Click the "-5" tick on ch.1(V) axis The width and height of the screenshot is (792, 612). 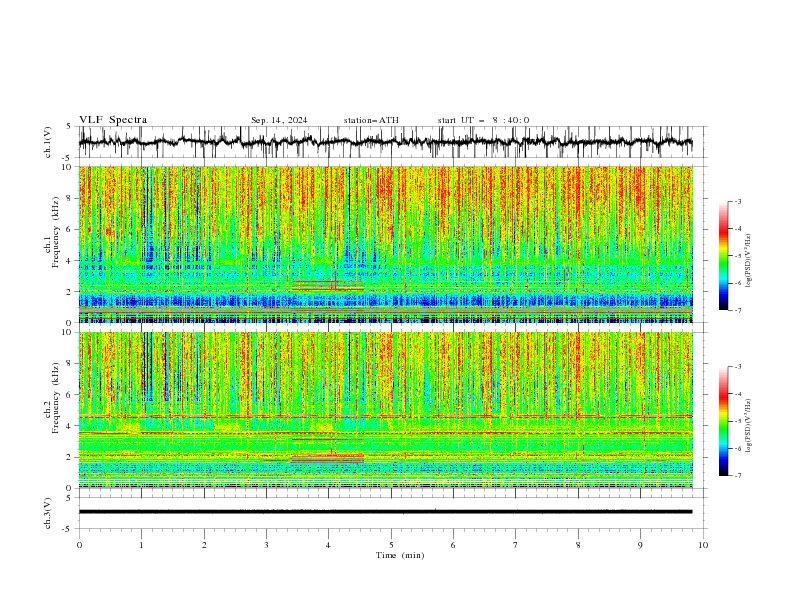[68, 158]
